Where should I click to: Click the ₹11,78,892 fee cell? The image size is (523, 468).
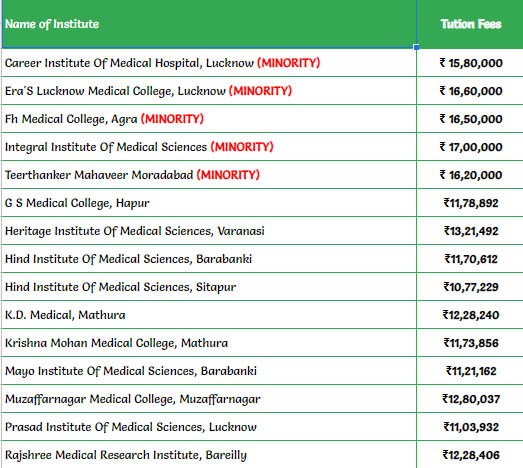[x=470, y=203]
